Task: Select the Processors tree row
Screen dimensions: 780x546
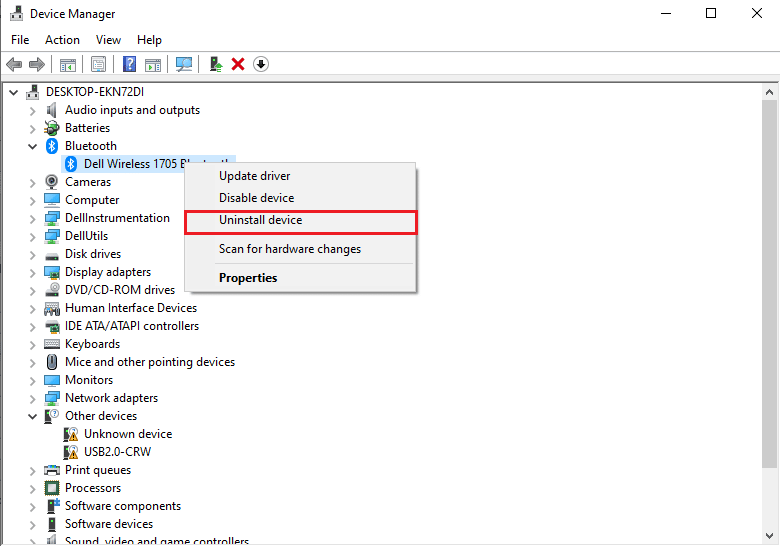Action: 93,488
